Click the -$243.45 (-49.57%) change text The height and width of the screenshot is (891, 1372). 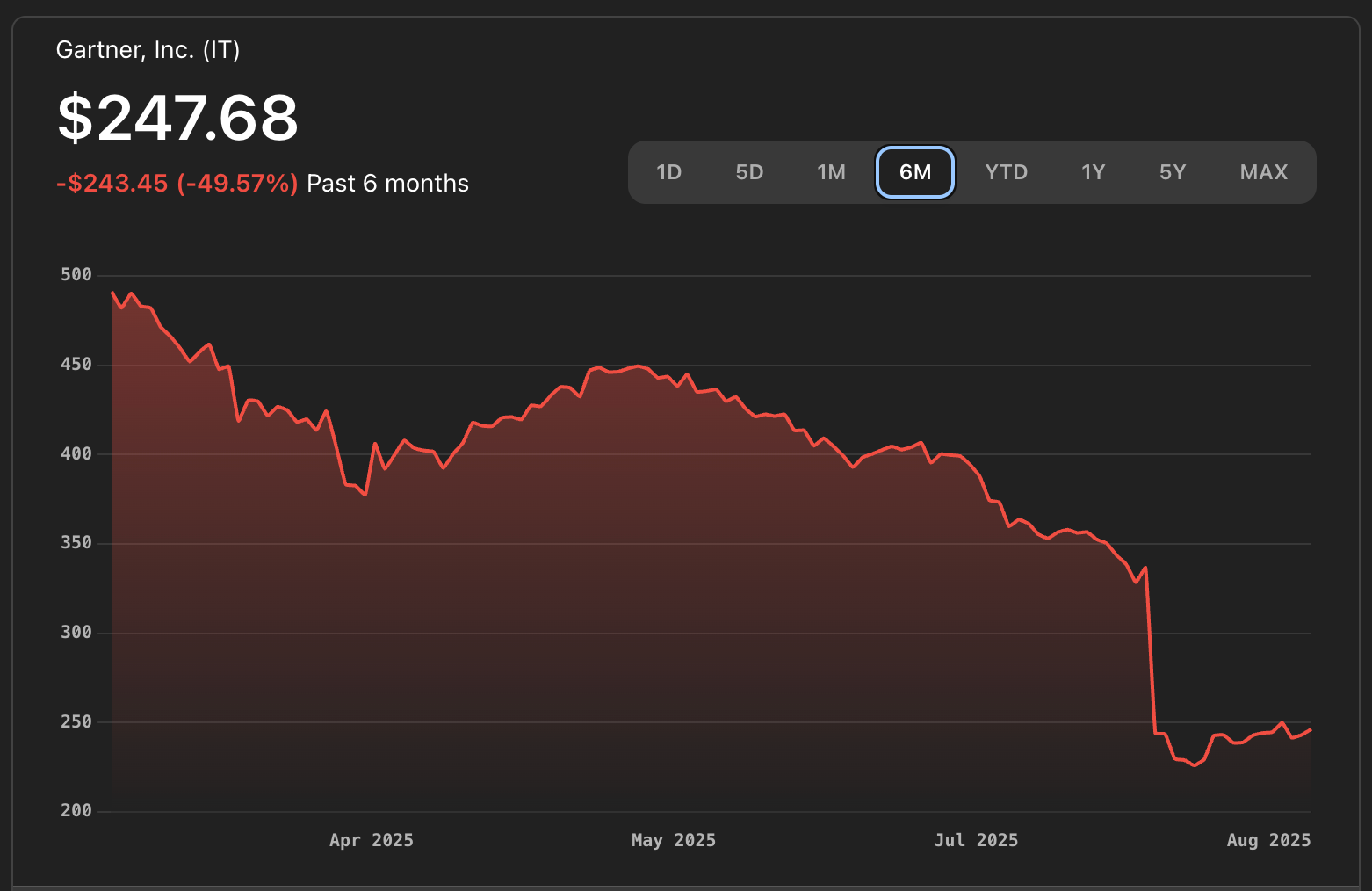coord(177,184)
